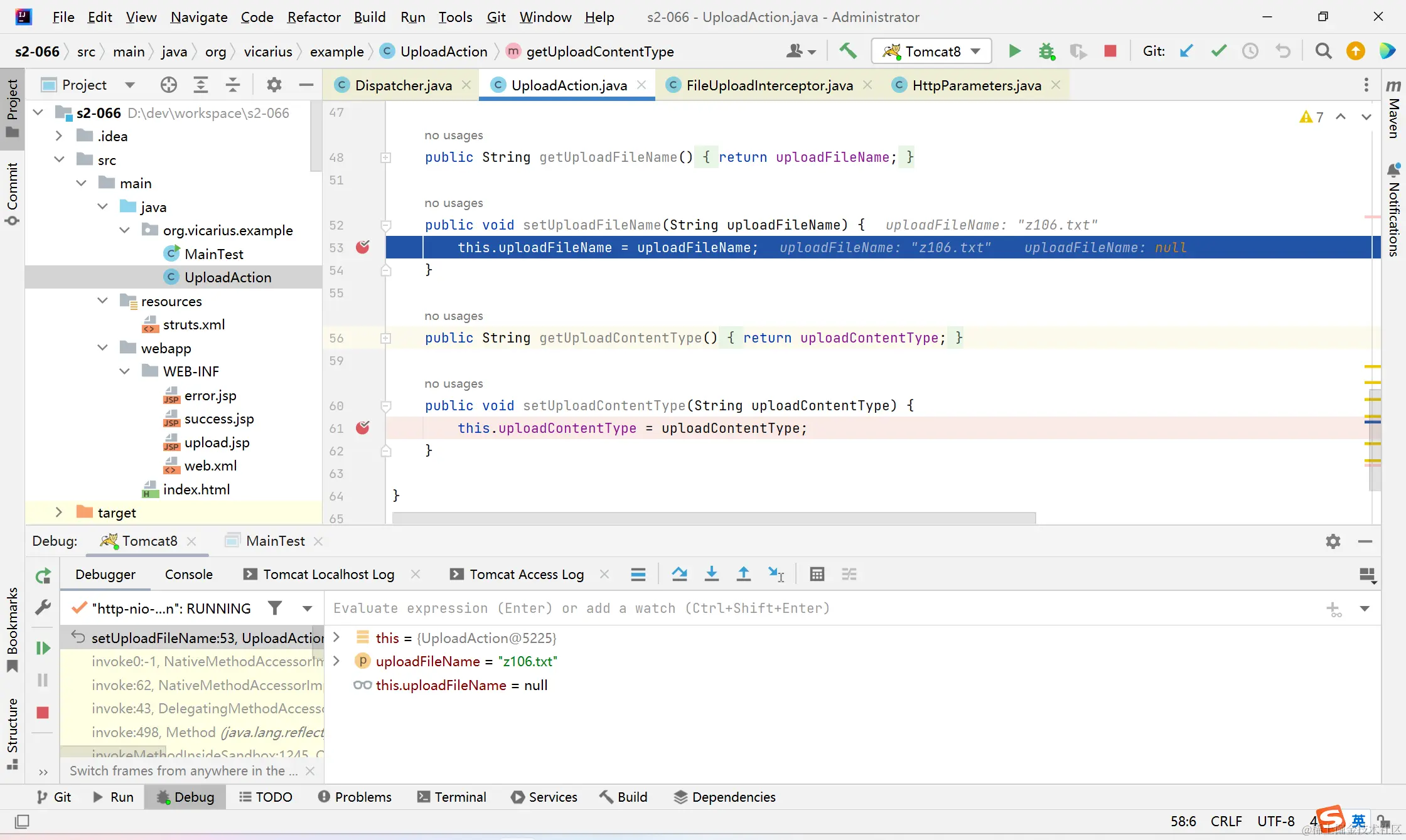
Task: Click the Build project hammer icon
Action: tap(848, 51)
